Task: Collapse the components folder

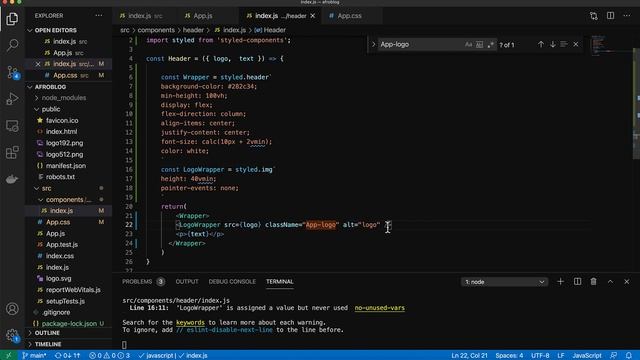Action: (64, 200)
